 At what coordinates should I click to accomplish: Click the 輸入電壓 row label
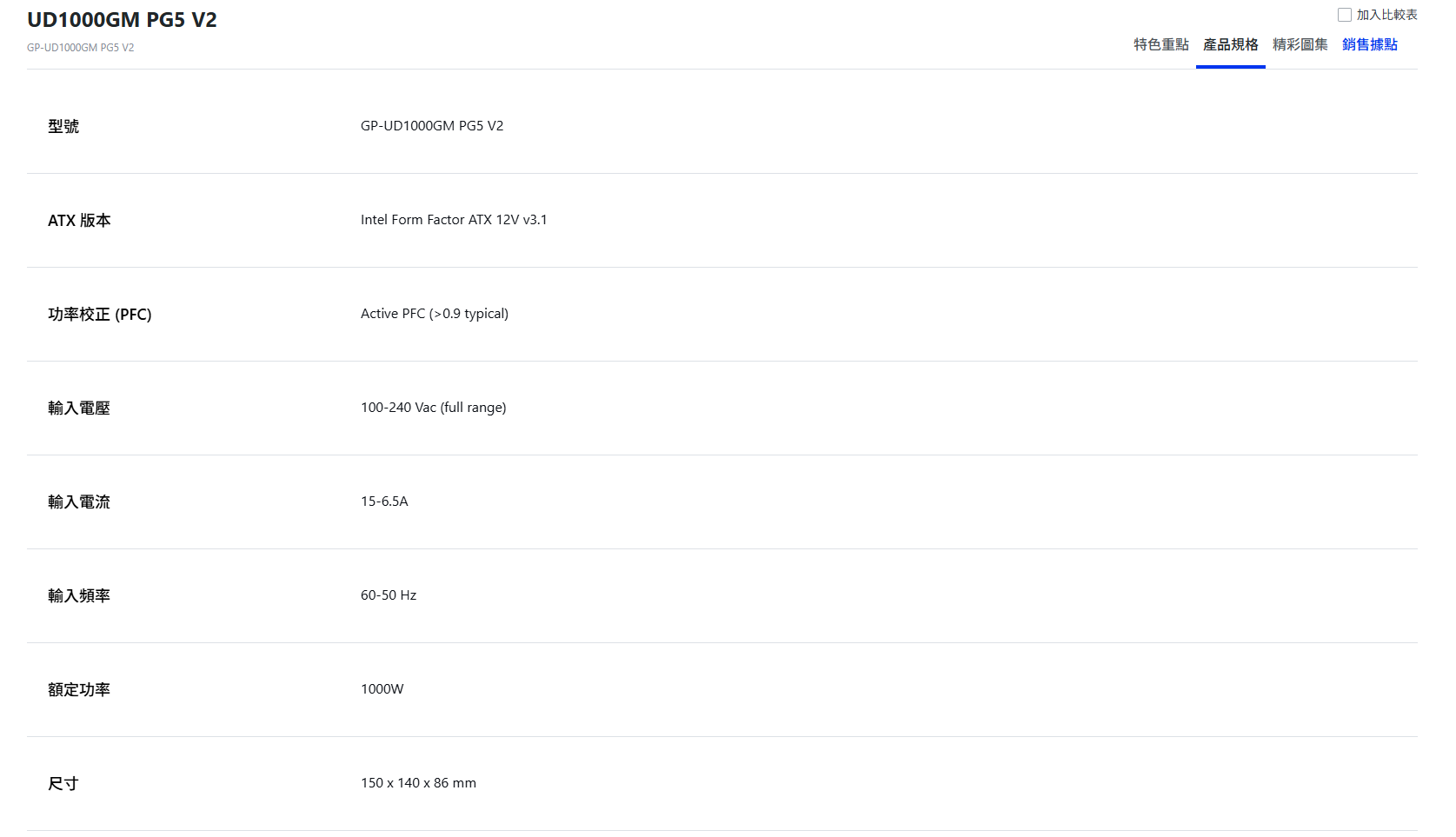79,409
